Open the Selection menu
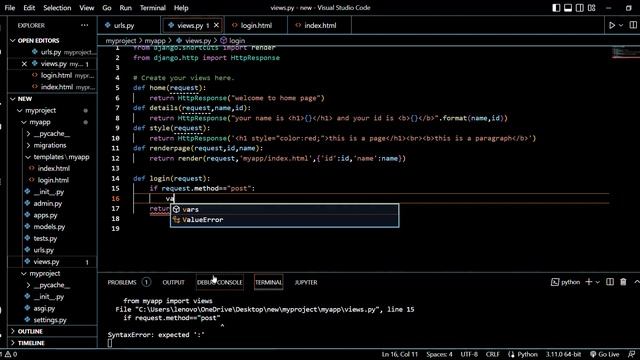This screenshot has height=360, width=640. [x=57, y=8]
